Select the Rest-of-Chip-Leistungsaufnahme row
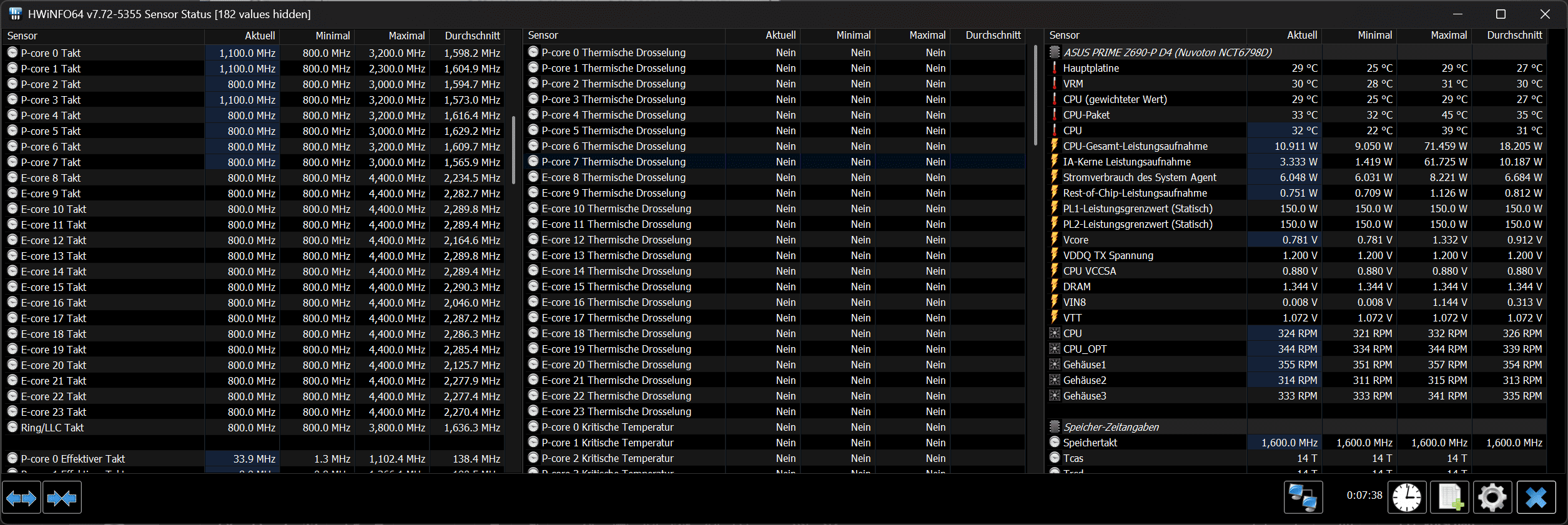 (x=1296, y=193)
